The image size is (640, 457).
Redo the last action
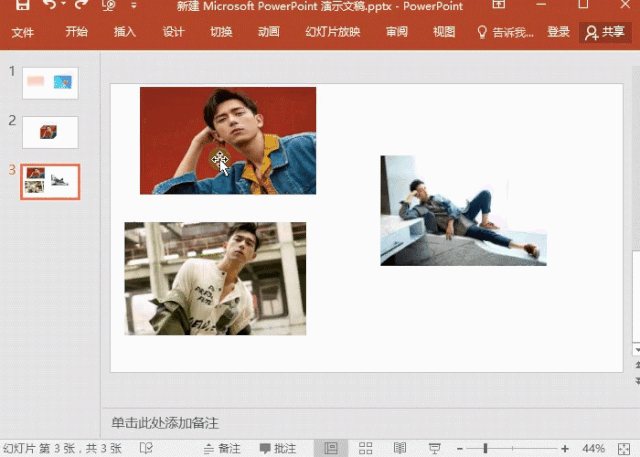[x=81, y=4]
